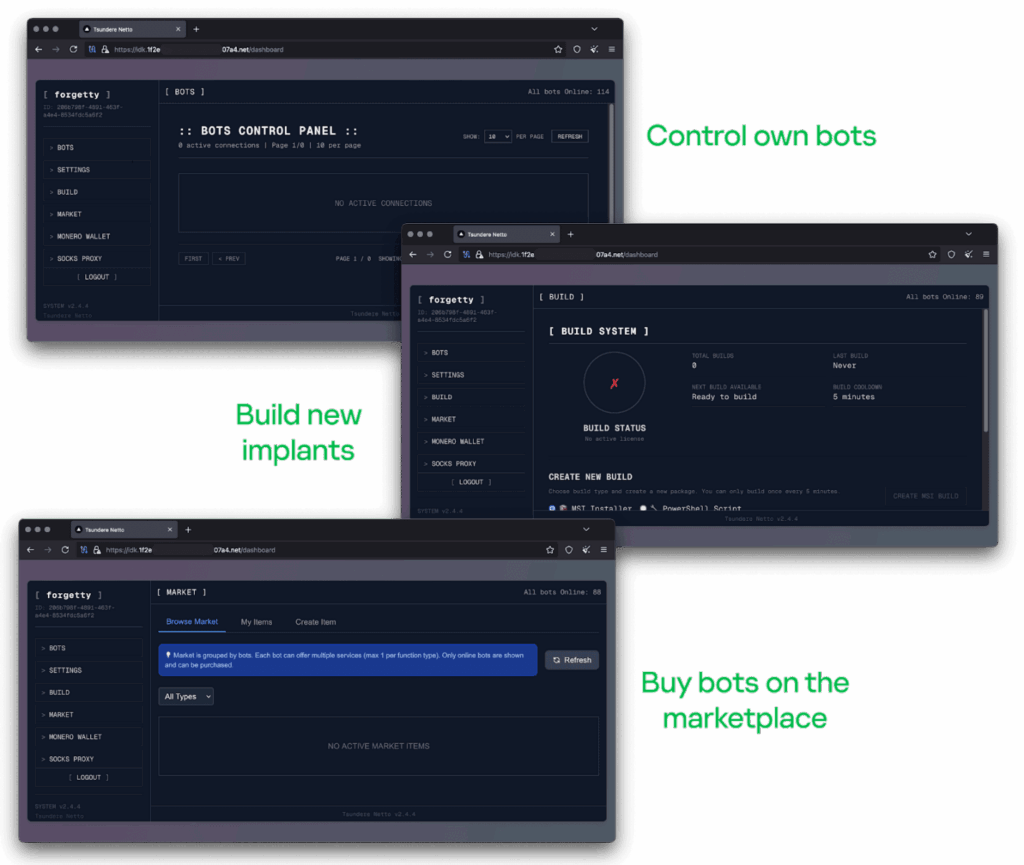
Task: Click the bookmark star in the Bots window
Action: (558, 49)
